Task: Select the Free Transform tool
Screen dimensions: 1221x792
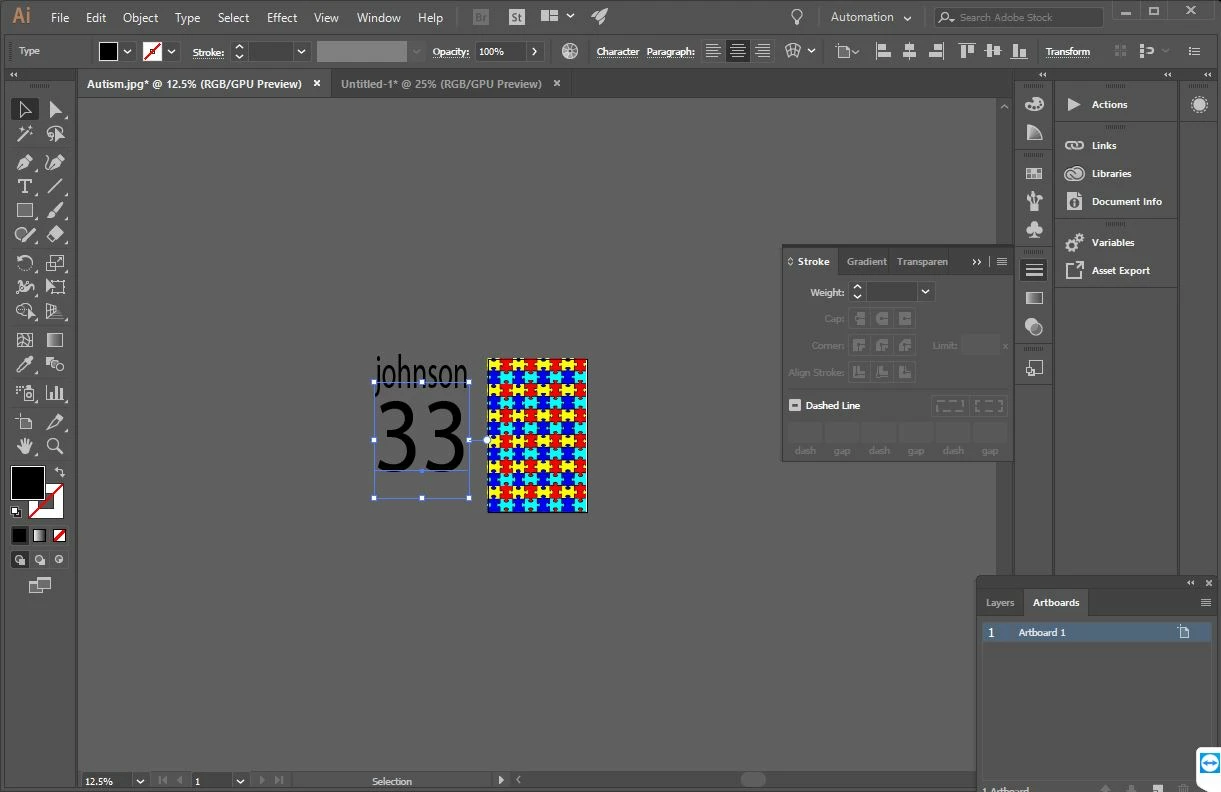Action: tap(56, 287)
